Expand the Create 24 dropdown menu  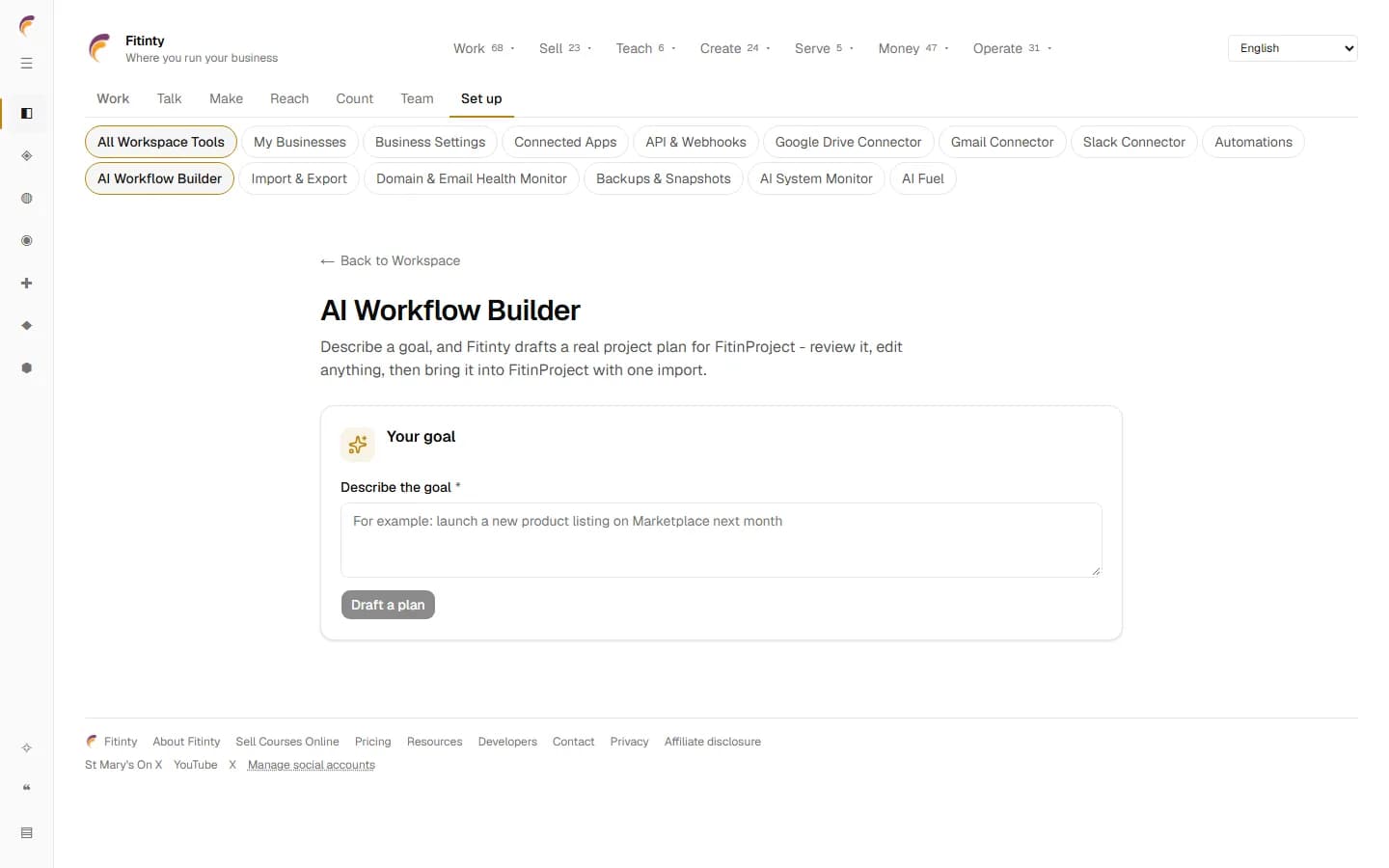pos(735,48)
